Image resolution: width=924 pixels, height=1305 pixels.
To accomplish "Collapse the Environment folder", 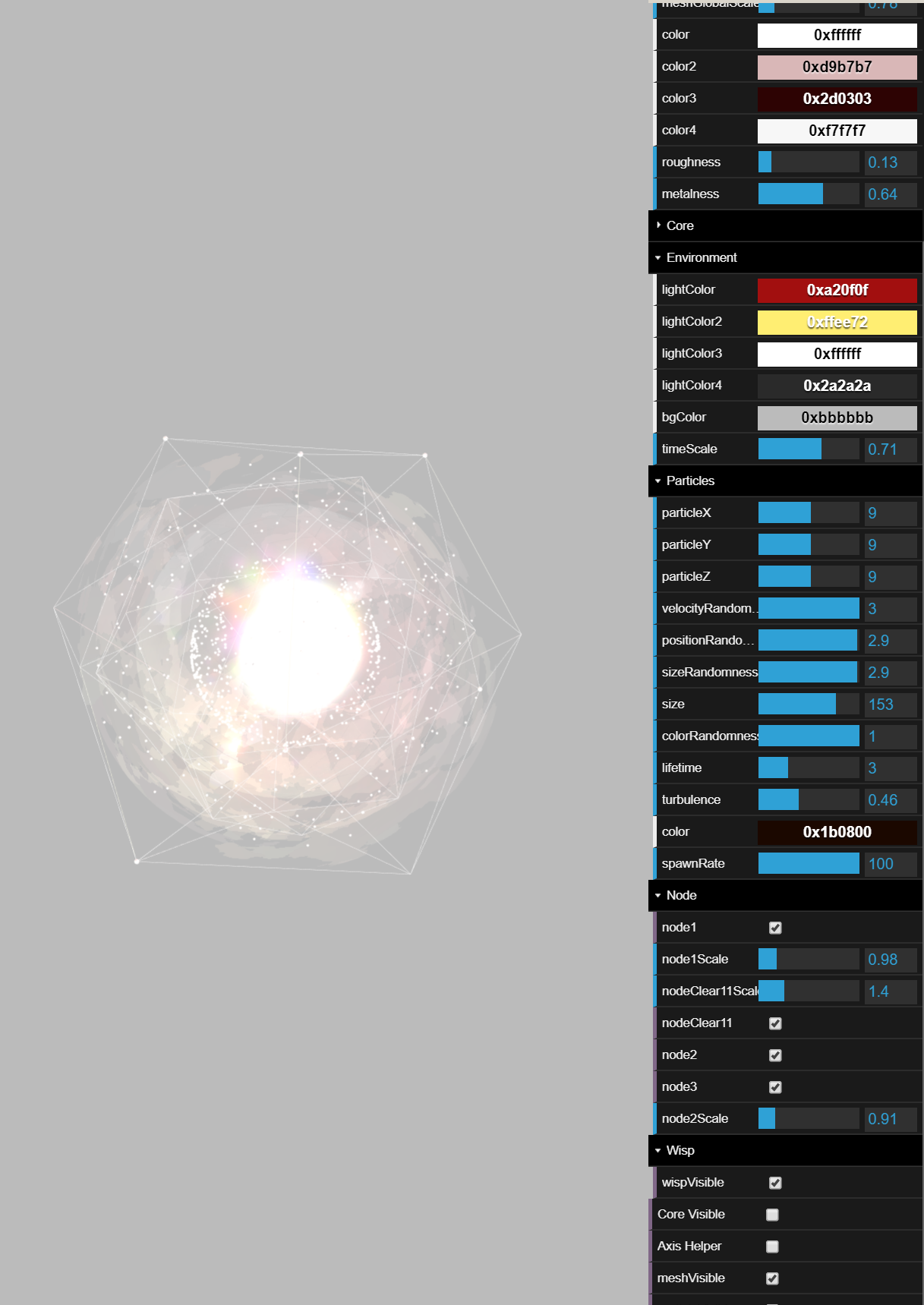I will [x=785, y=257].
